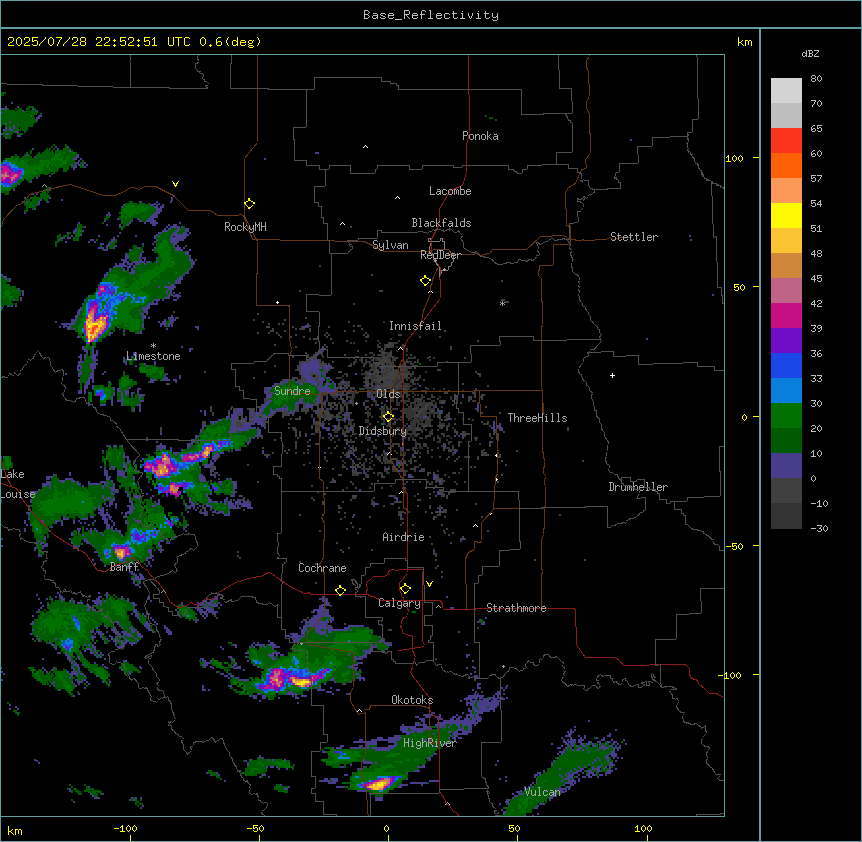The width and height of the screenshot is (862, 842).
Task: Click the Sundre label
Action: pos(292,391)
